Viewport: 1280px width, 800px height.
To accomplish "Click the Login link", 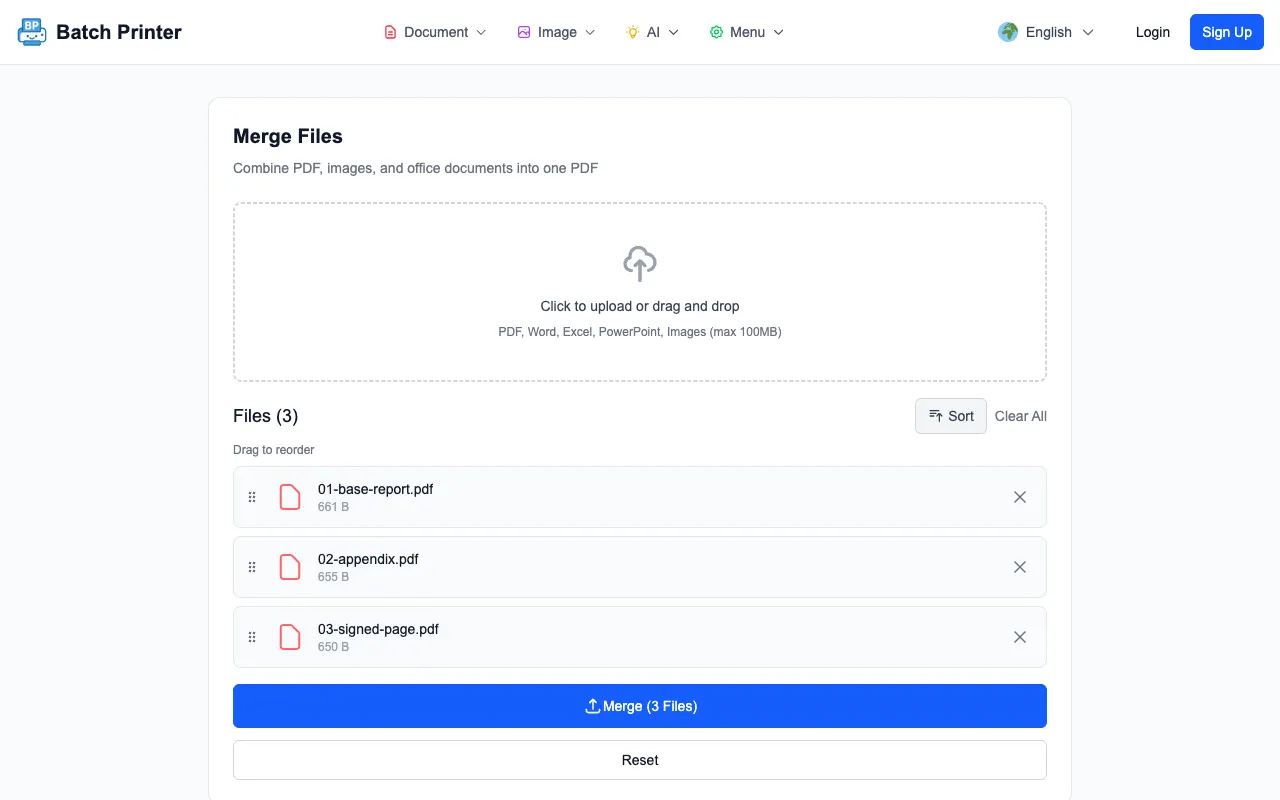I will tap(1153, 32).
